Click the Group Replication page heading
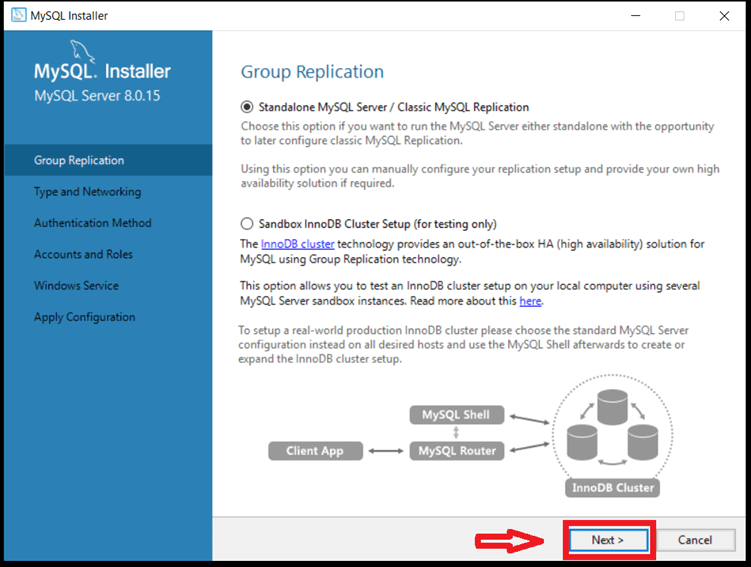The width and height of the screenshot is (751, 567). [x=312, y=72]
